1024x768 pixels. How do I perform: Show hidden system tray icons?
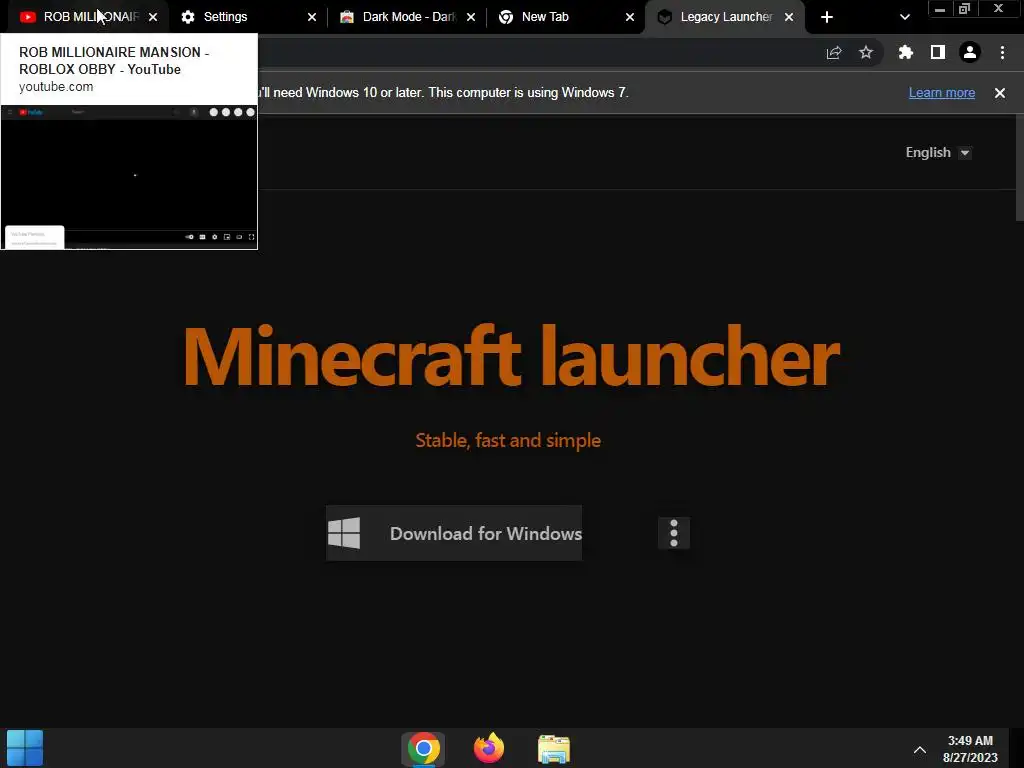(920, 750)
